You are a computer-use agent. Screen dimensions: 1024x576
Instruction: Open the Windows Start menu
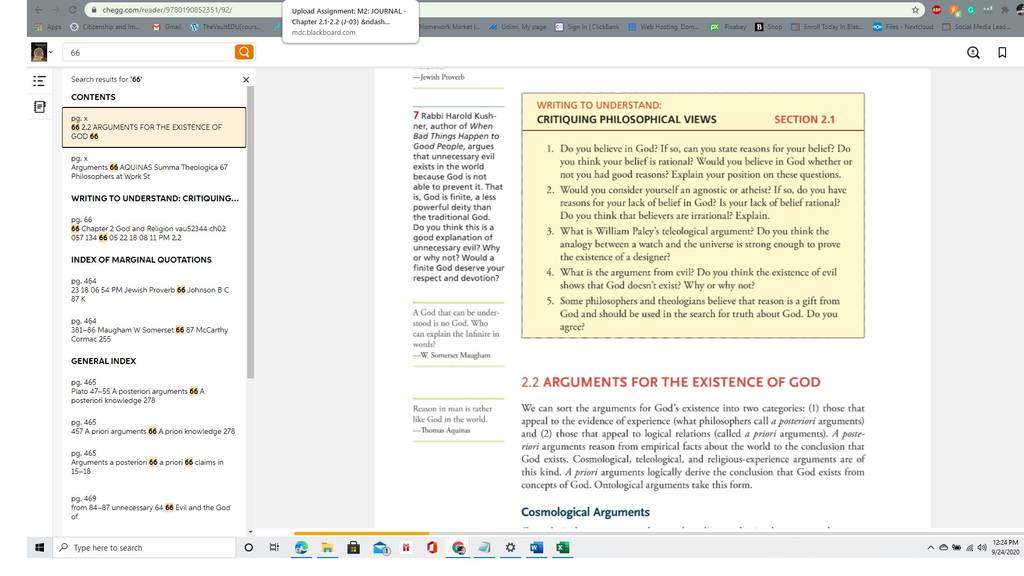39,547
